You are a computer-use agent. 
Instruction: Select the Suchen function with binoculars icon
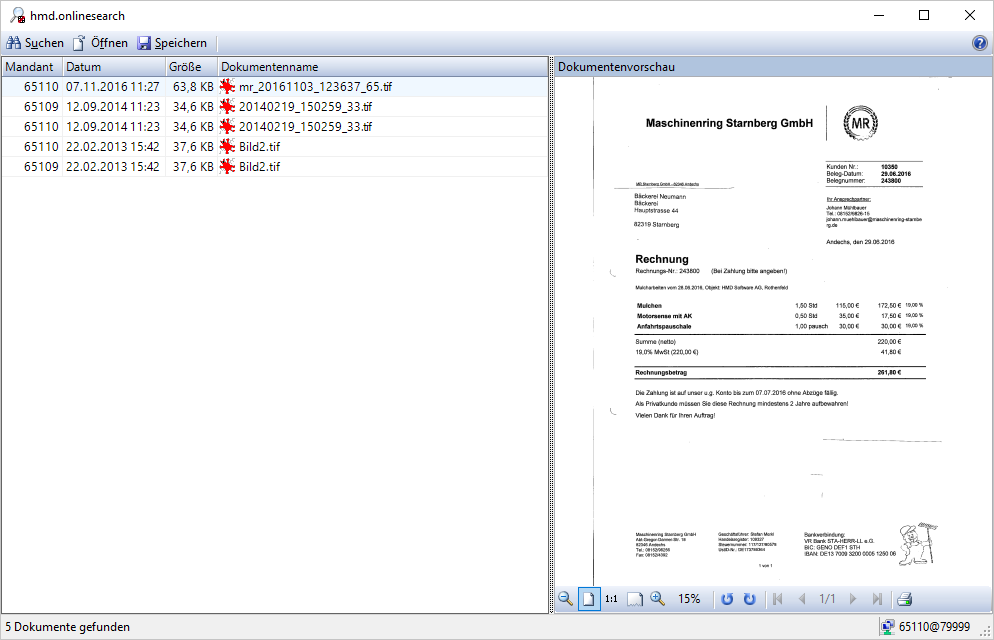(34, 43)
